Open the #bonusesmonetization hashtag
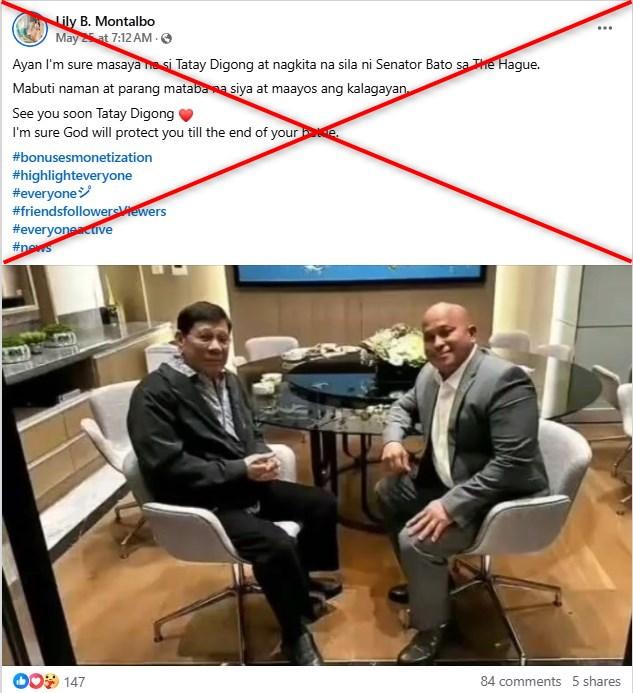 pyautogui.click(x=82, y=157)
